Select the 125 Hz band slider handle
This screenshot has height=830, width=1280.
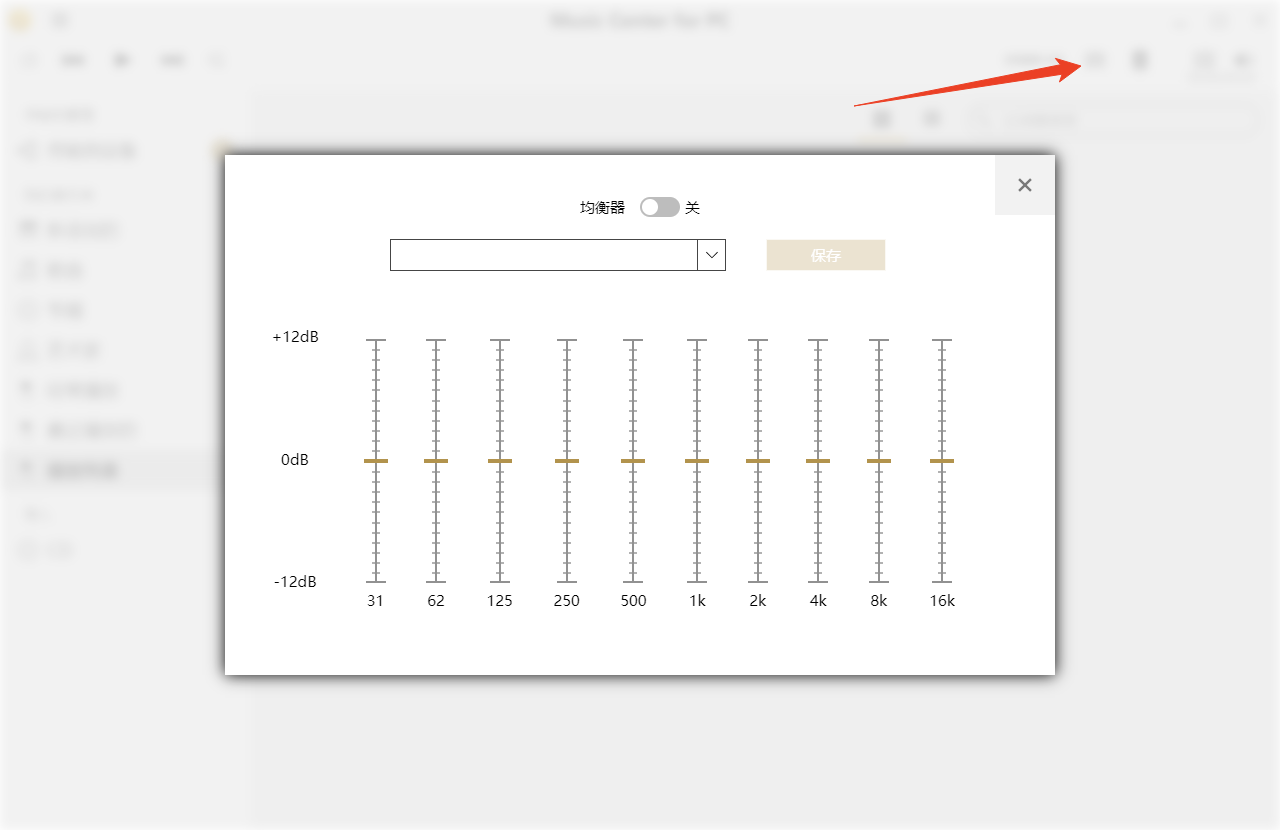(500, 461)
